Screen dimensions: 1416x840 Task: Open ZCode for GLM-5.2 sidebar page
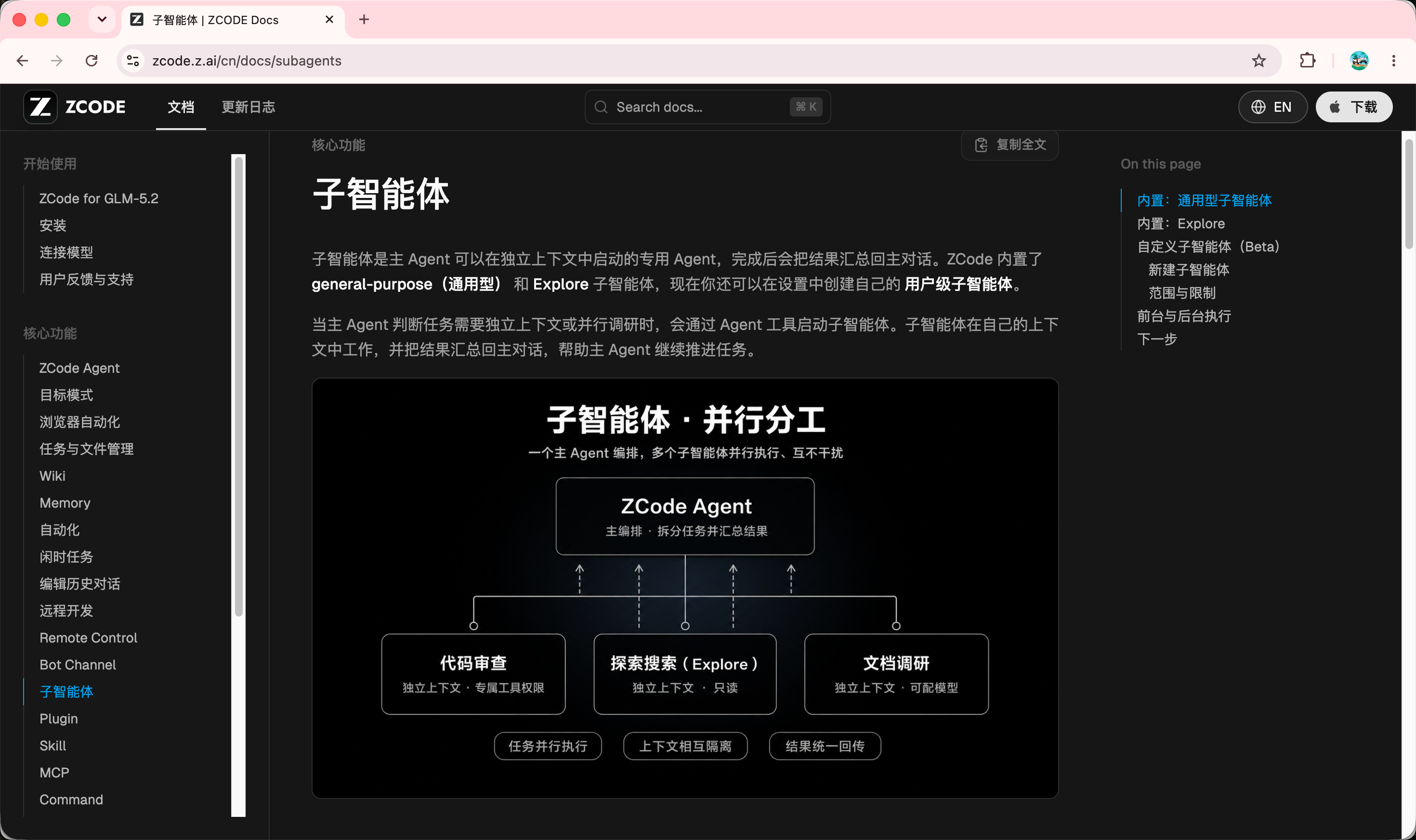pyautogui.click(x=99, y=198)
